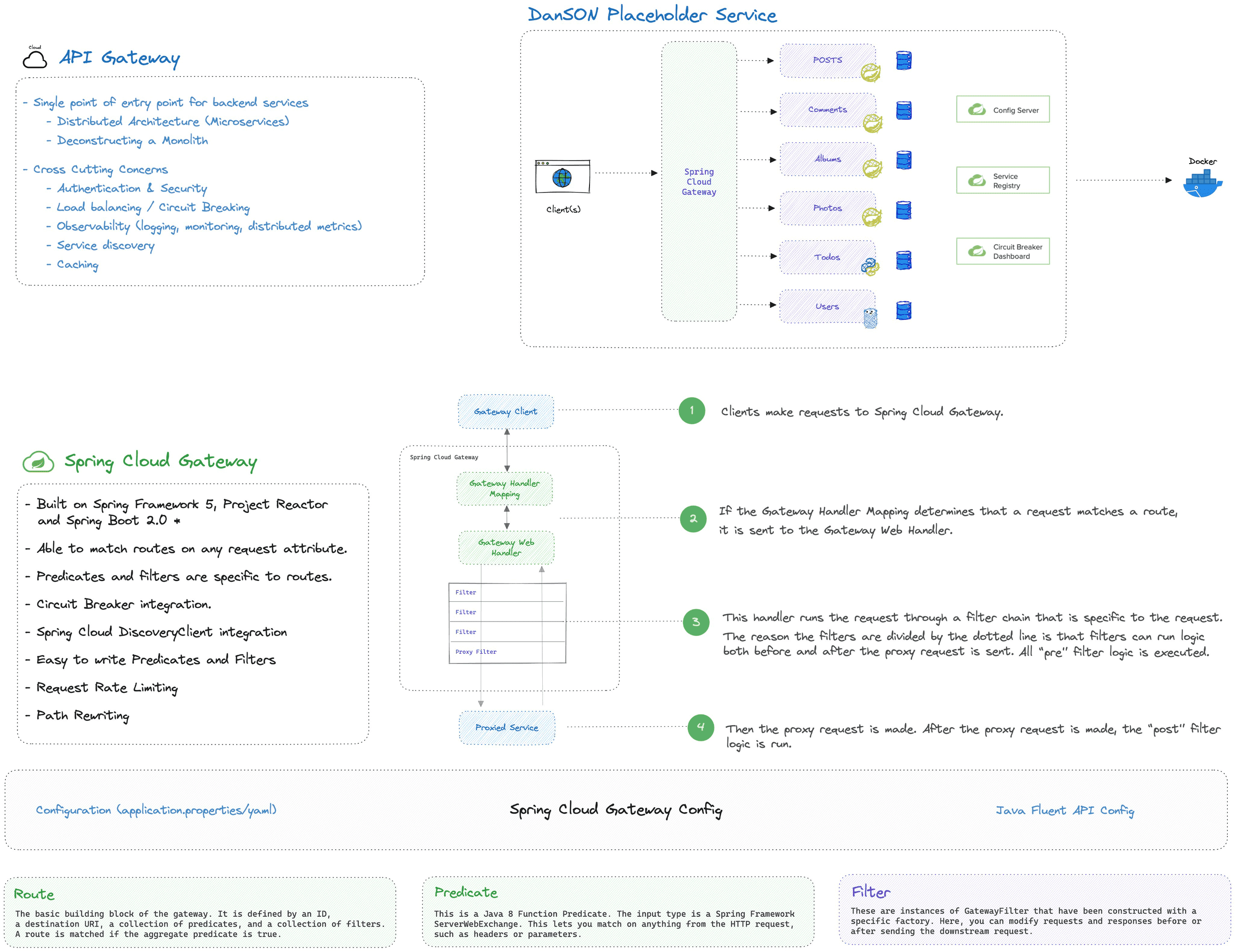Click the Gateway Client node
Viewport: 1235px width, 952px height.
(x=506, y=411)
